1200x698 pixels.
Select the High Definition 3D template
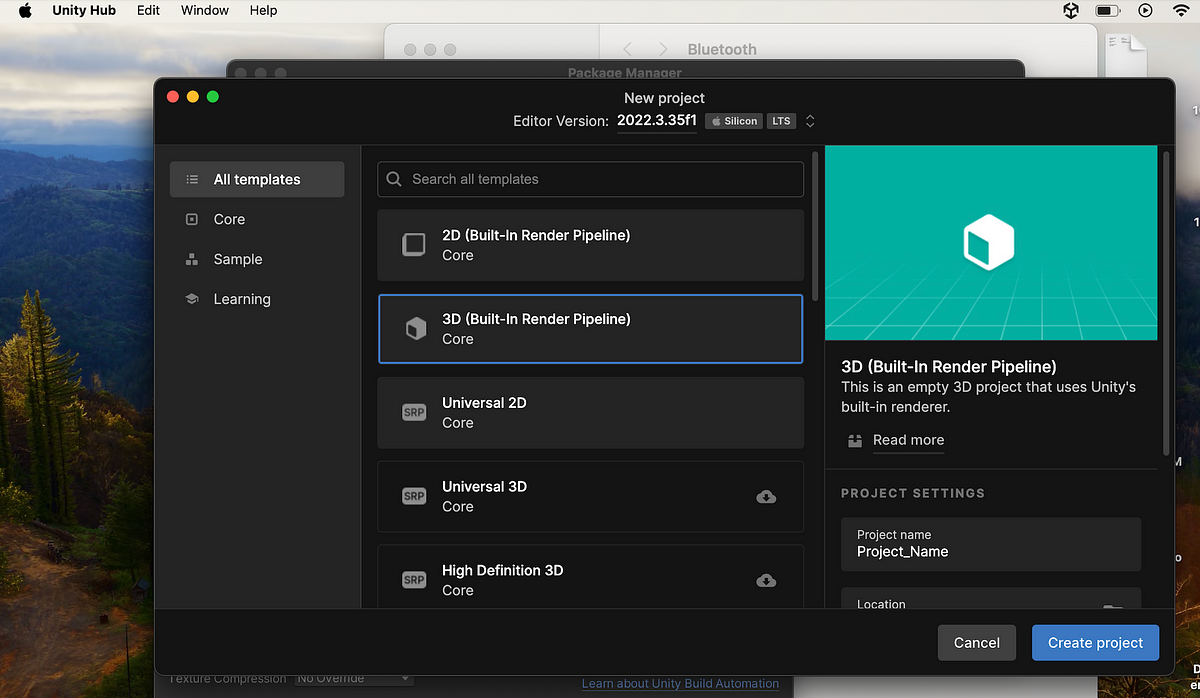[590, 576]
